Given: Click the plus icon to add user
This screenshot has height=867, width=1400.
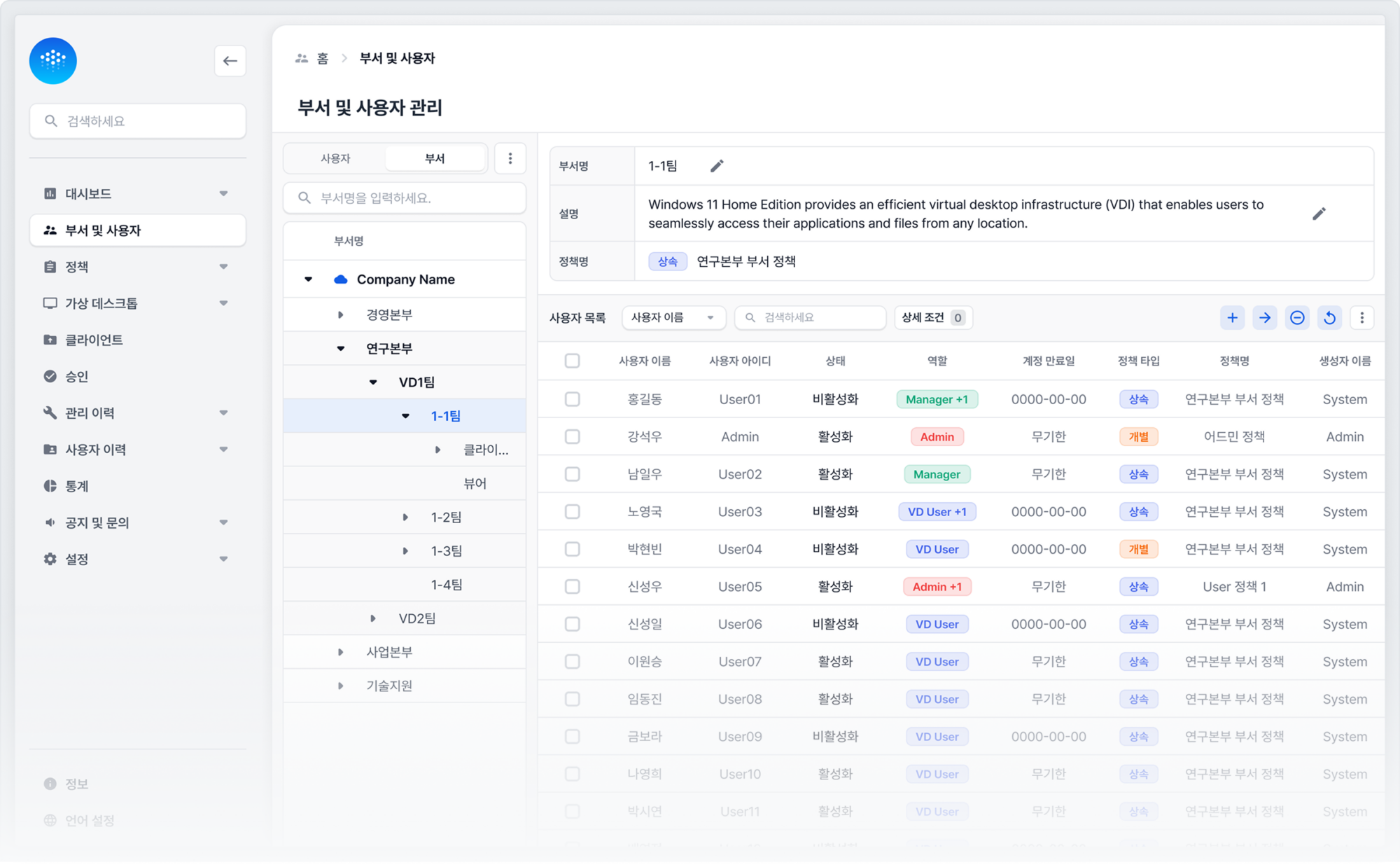Looking at the screenshot, I should point(1232,318).
